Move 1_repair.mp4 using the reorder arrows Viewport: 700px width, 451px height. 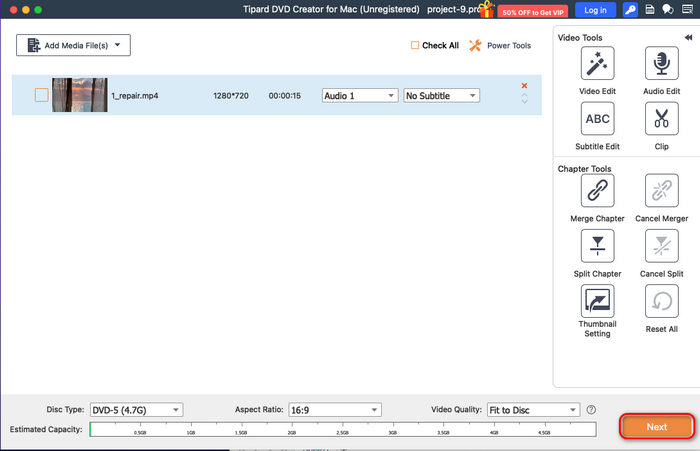(x=525, y=99)
